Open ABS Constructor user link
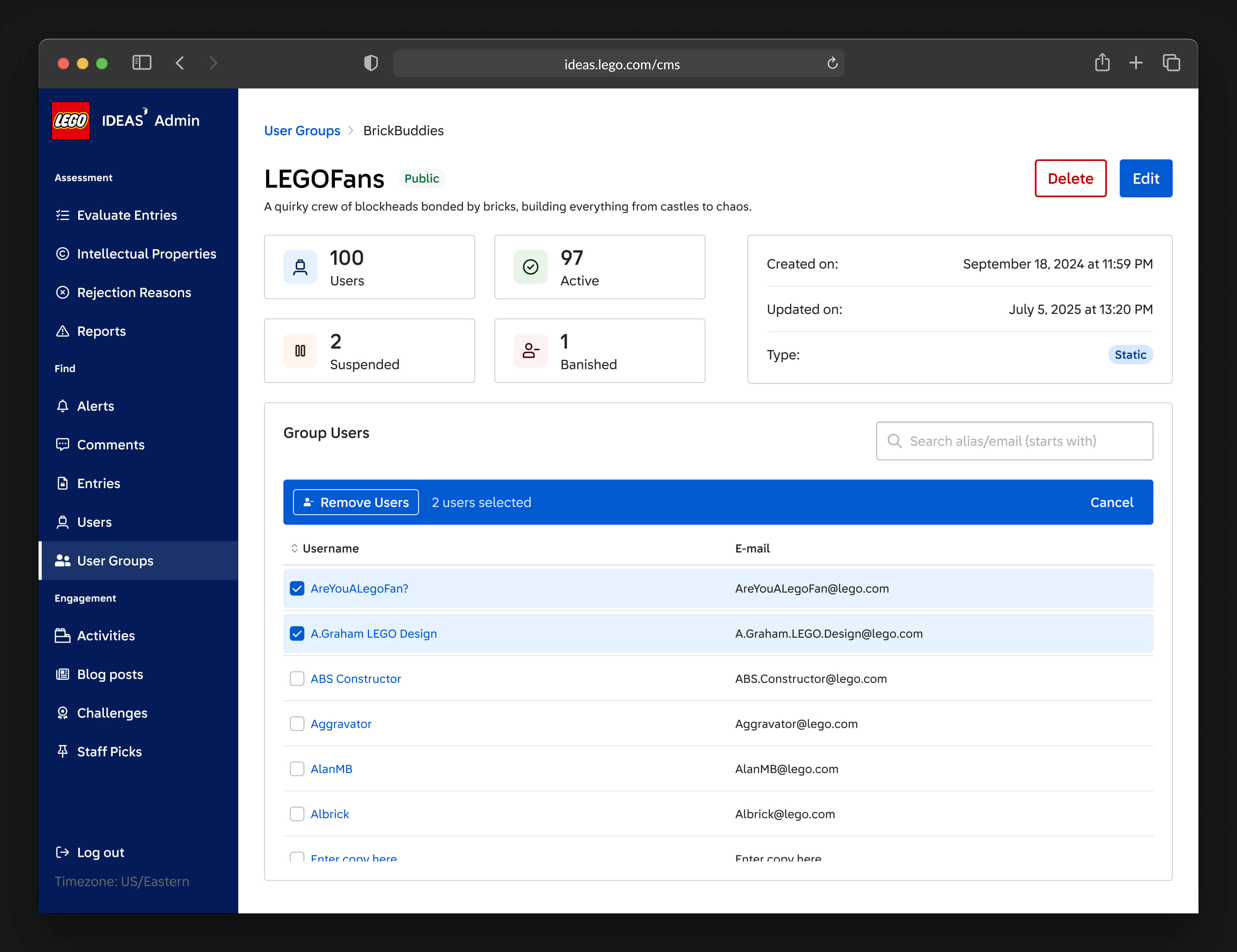 coord(356,678)
